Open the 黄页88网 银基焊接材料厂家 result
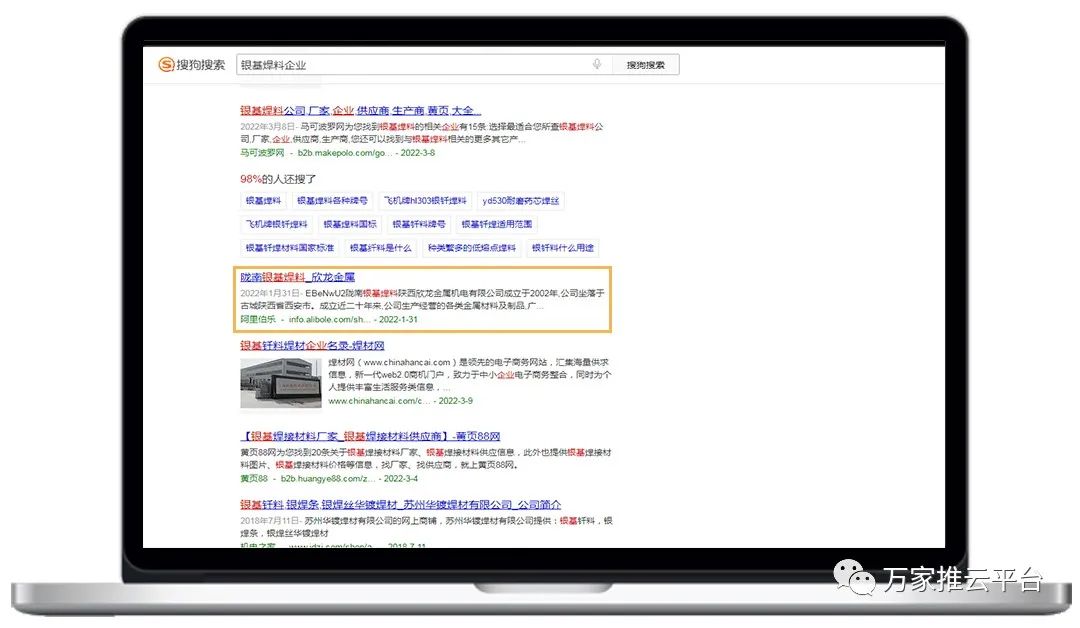Viewport: 1080px width, 628px height. coord(370,437)
